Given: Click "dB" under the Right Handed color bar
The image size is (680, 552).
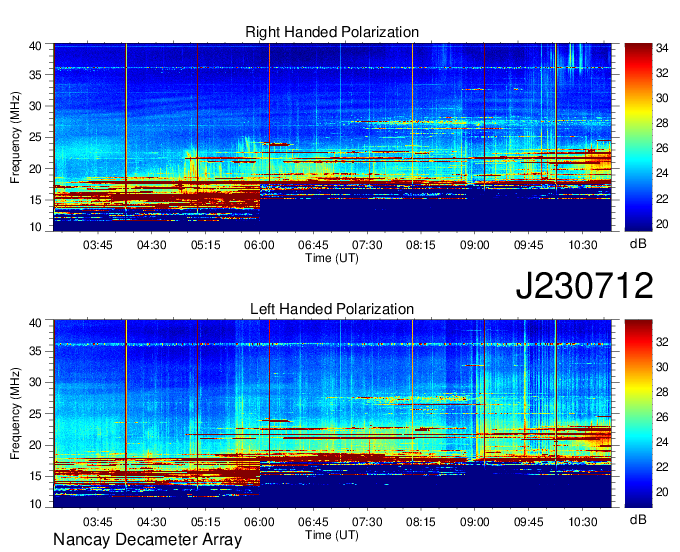Looking at the screenshot, I should coord(638,244).
